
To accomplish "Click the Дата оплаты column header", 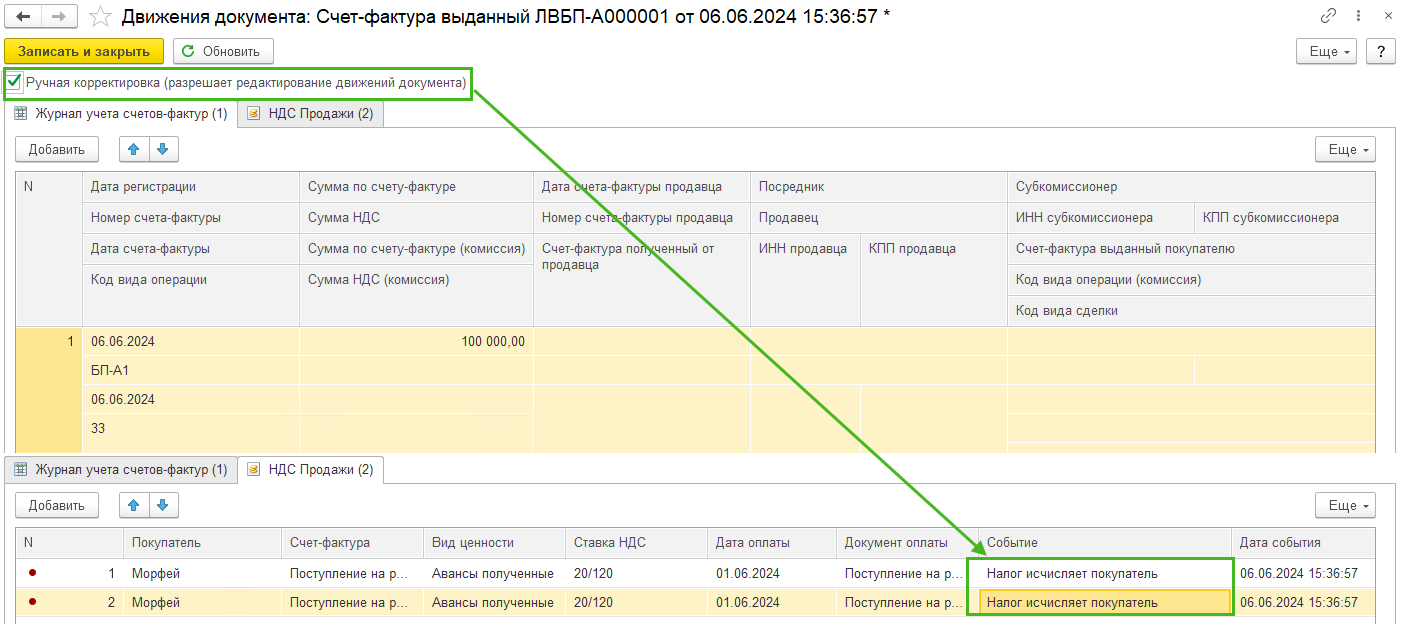I will (772, 542).
